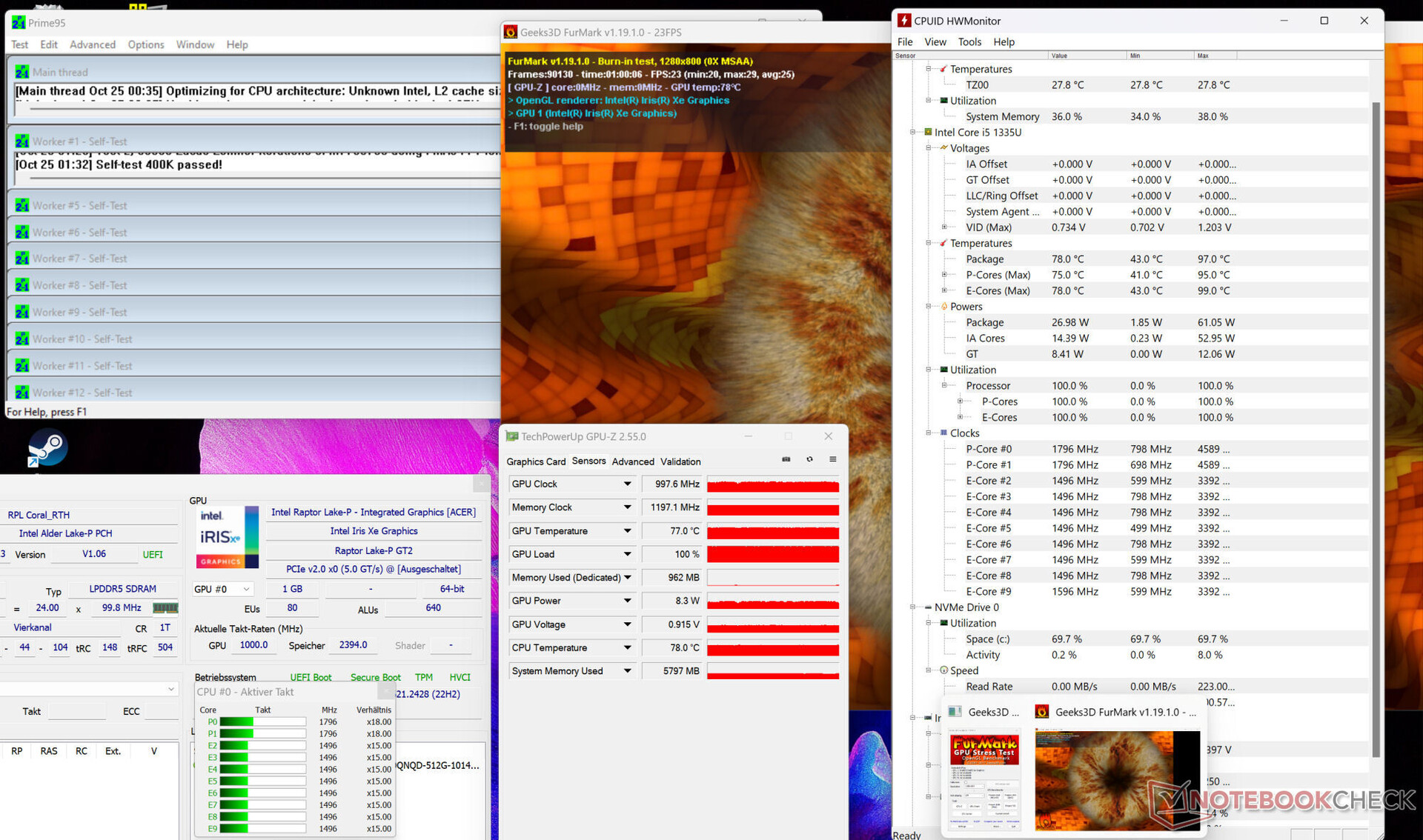Switch to the Validation tab in GPU-Z
The height and width of the screenshot is (840, 1423).
click(x=680, y=461)
